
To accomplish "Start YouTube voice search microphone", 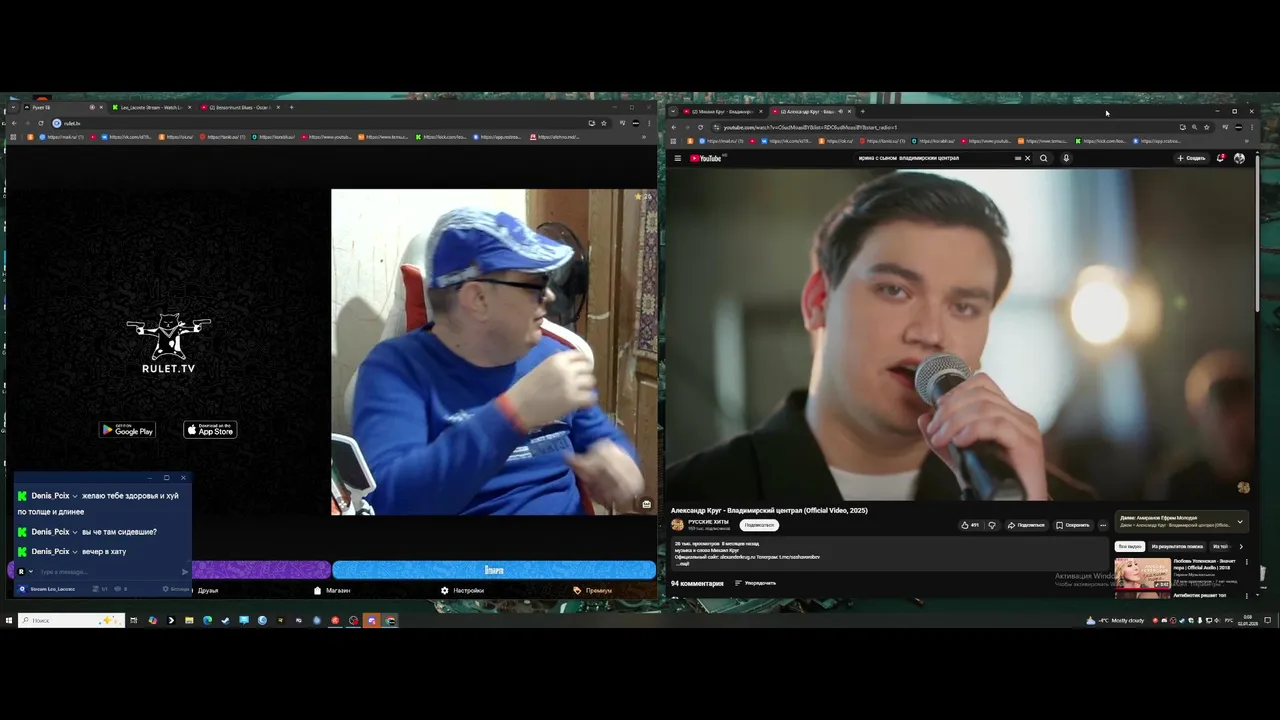I will [1066, 158].
